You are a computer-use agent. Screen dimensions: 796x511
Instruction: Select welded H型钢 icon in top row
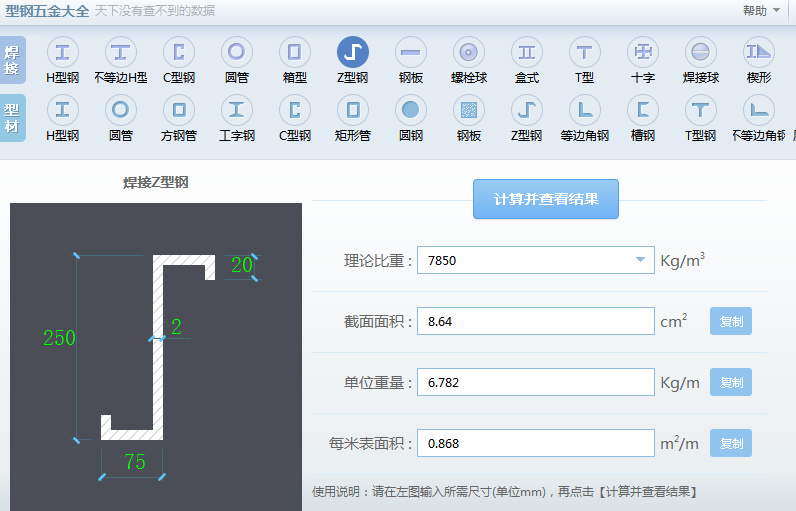(62, 52)
